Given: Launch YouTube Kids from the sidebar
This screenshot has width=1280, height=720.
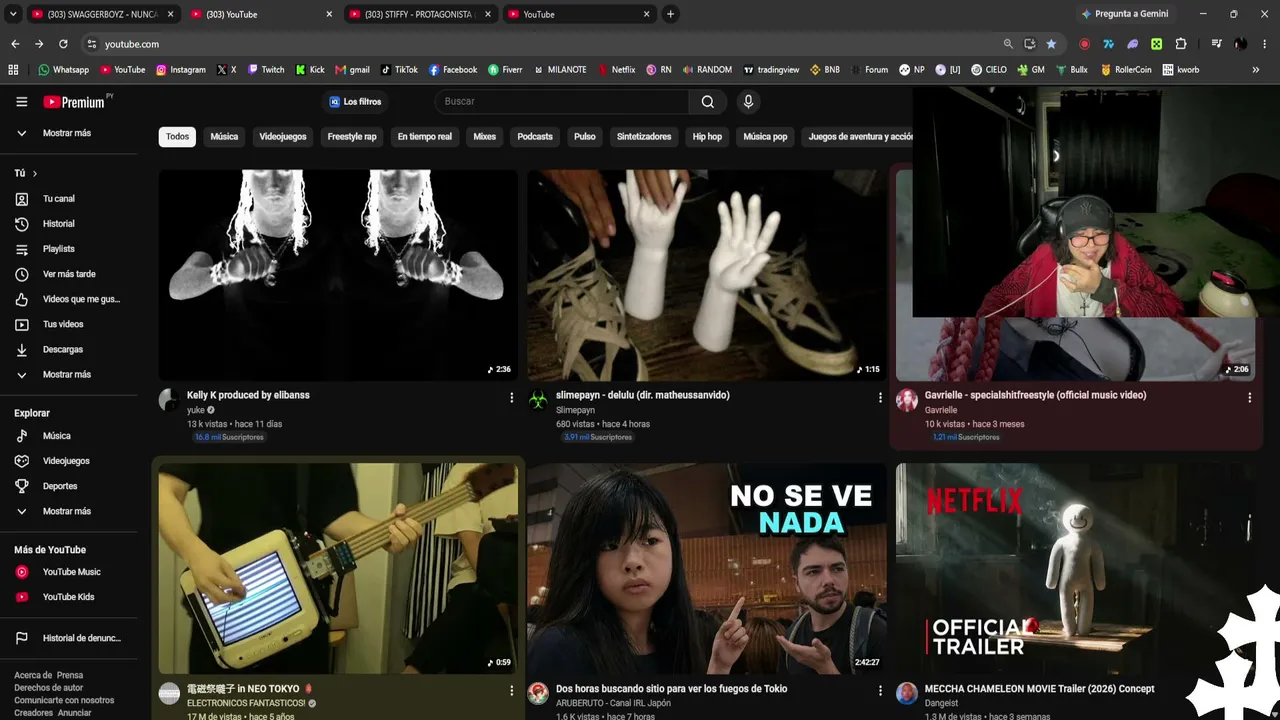Looking at the screenshot, I should pos(69,597).
